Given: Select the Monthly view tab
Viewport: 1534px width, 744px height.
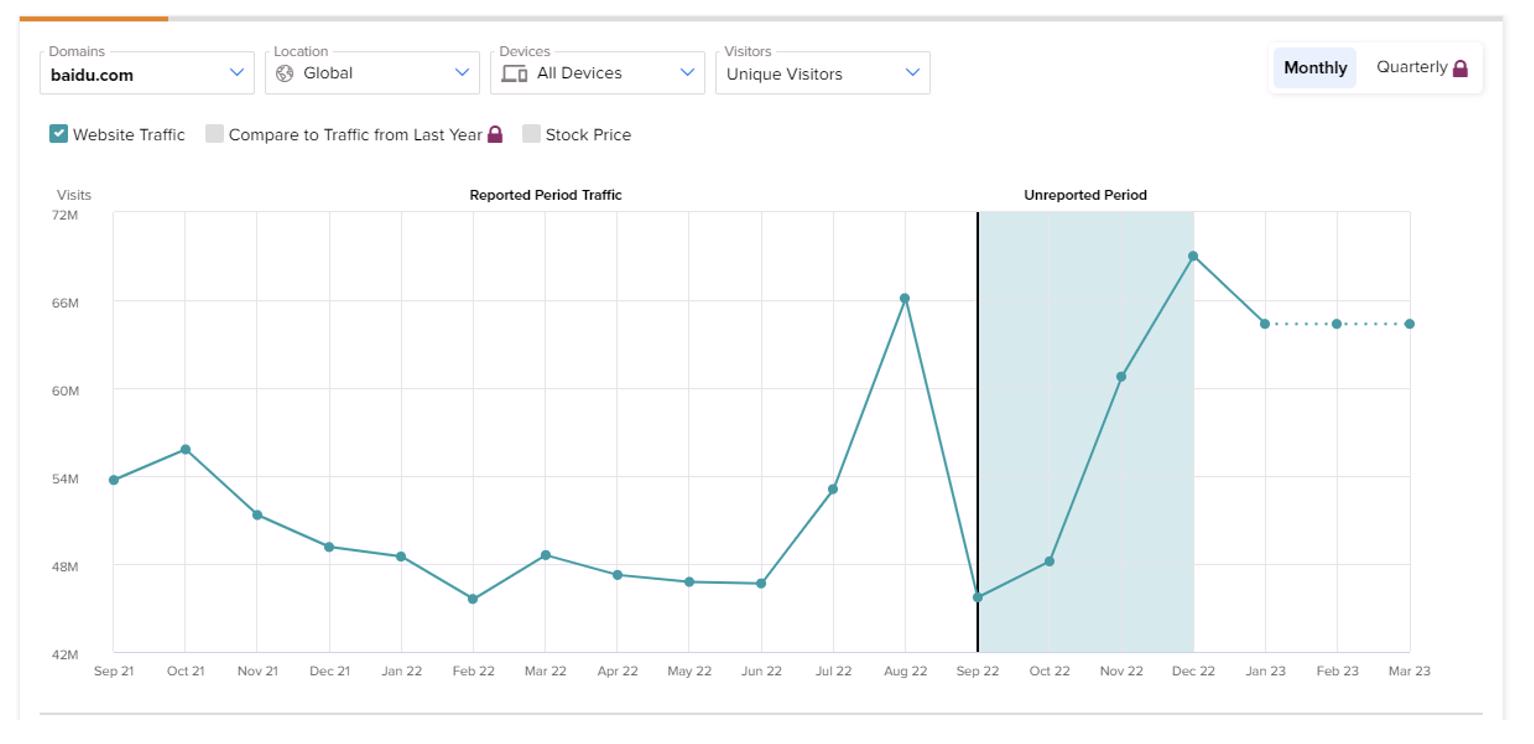Looking at the screenshot, I should 1314,68.
